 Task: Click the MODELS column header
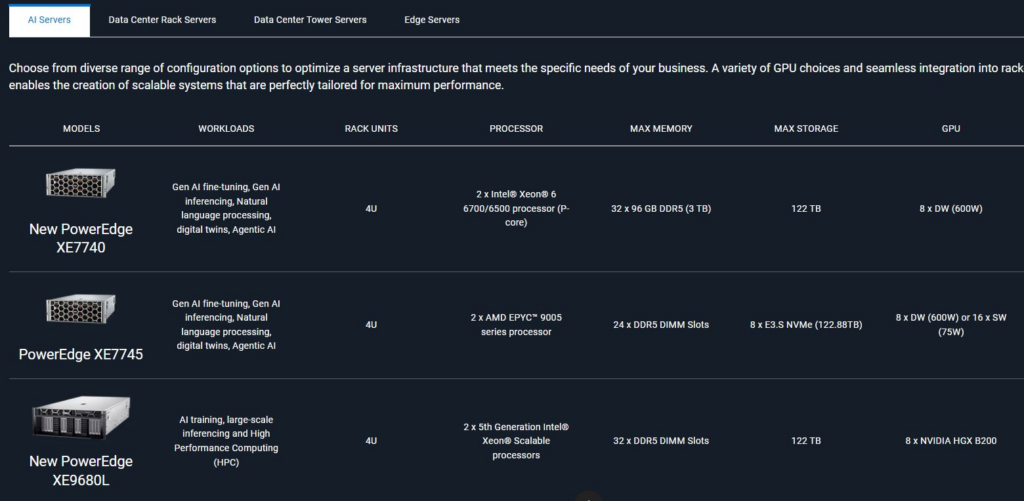(82, 129)
